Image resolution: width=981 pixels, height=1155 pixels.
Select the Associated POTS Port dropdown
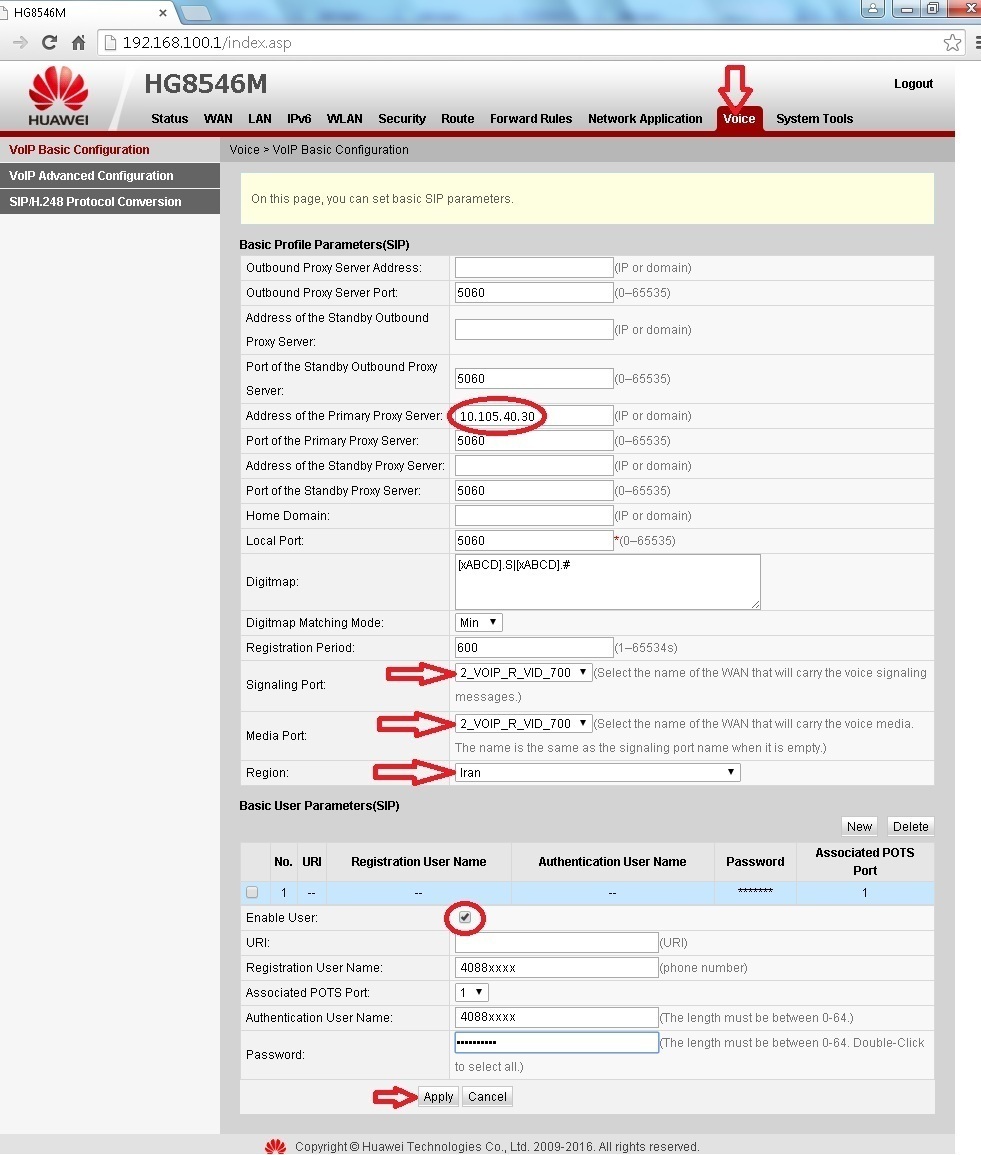coord(471,993)
